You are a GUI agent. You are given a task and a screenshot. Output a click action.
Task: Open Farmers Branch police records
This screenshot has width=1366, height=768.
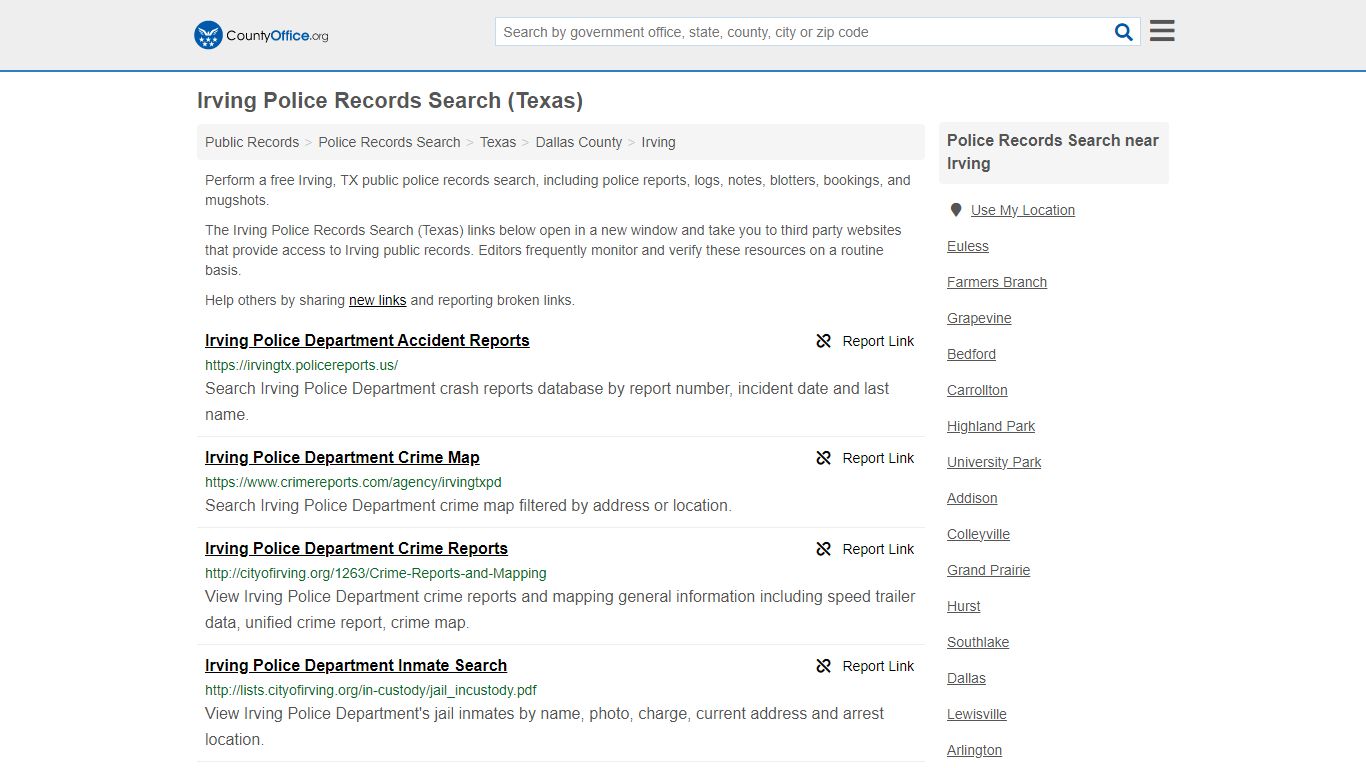click(997, 282)
